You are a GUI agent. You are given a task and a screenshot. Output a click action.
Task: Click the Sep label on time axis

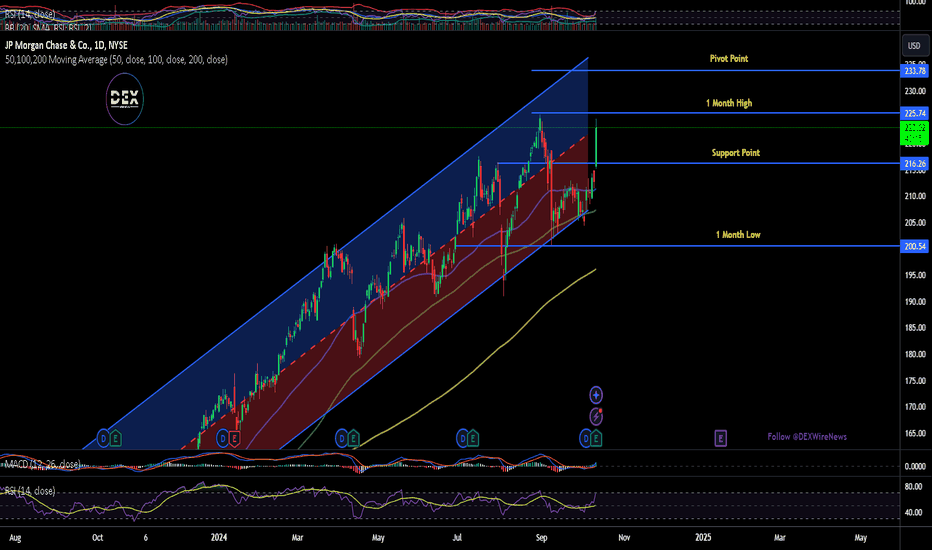pos(541,538)
